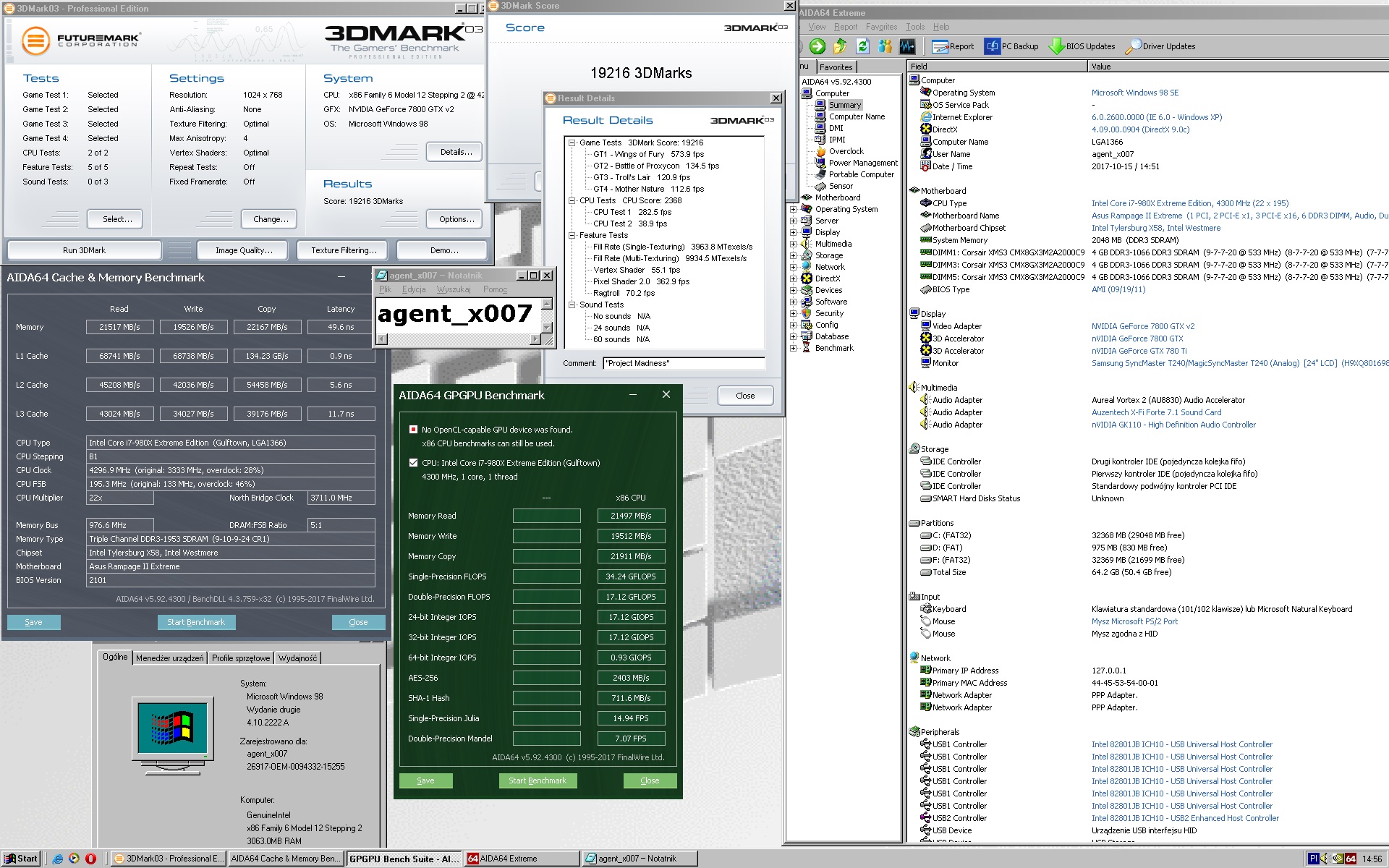1389x868 pixels.
Task: Expand the Storage tree node in sidebar
Action: pyautogui.click(x=794, y=255)
